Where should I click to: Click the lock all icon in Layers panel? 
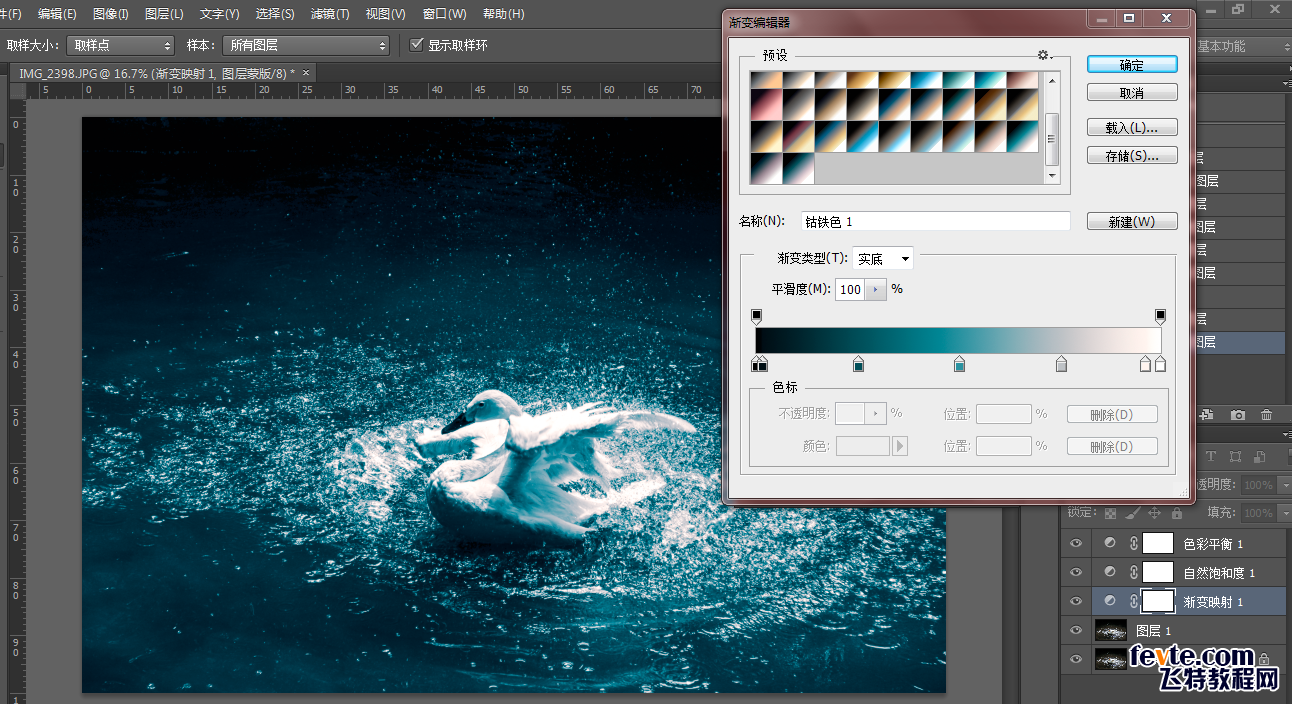pos(1178,513)
